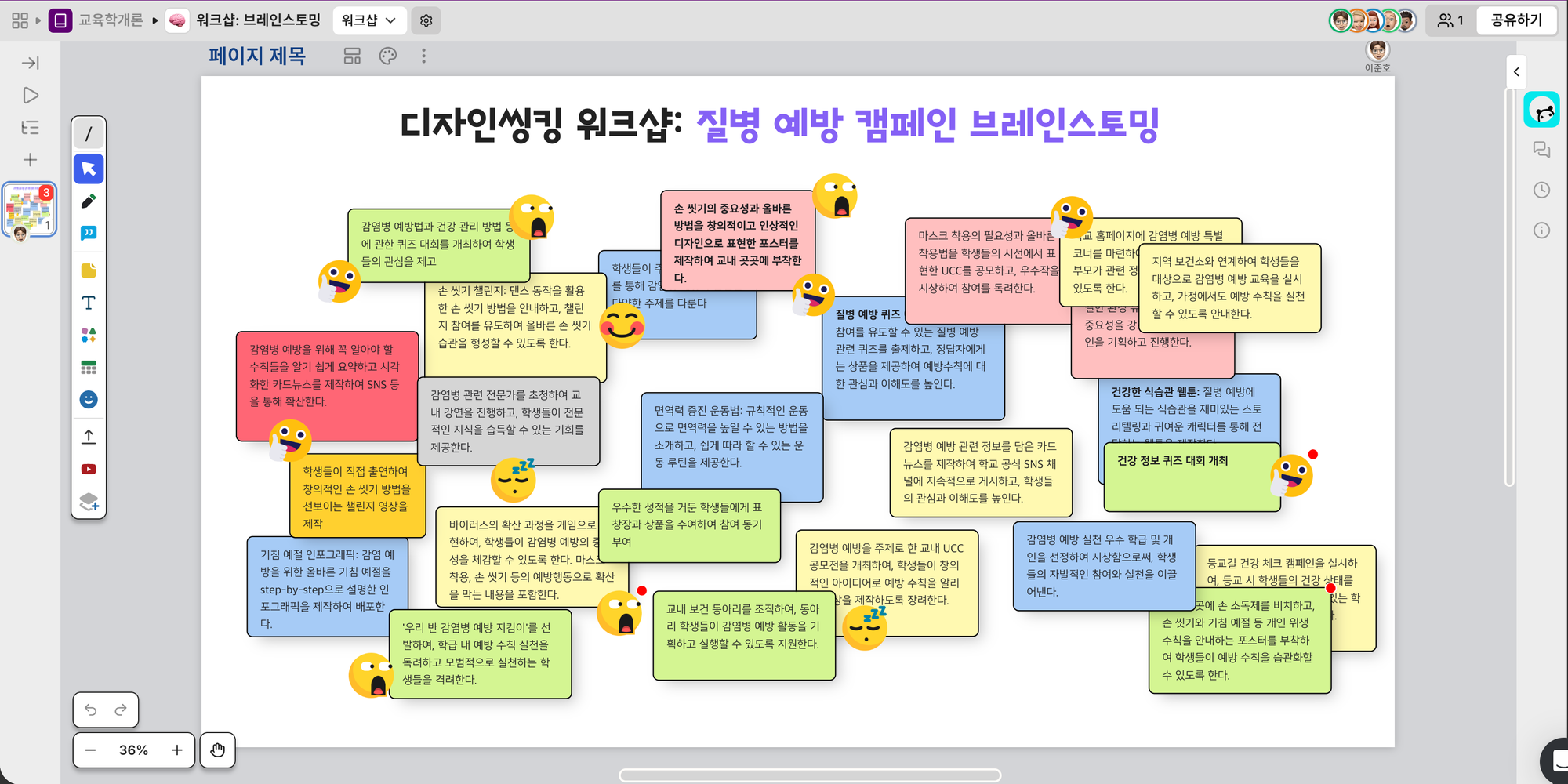Zoom in with the plus button
Image resolution: width=1568 pixels, height=784 pixels.
177,750
